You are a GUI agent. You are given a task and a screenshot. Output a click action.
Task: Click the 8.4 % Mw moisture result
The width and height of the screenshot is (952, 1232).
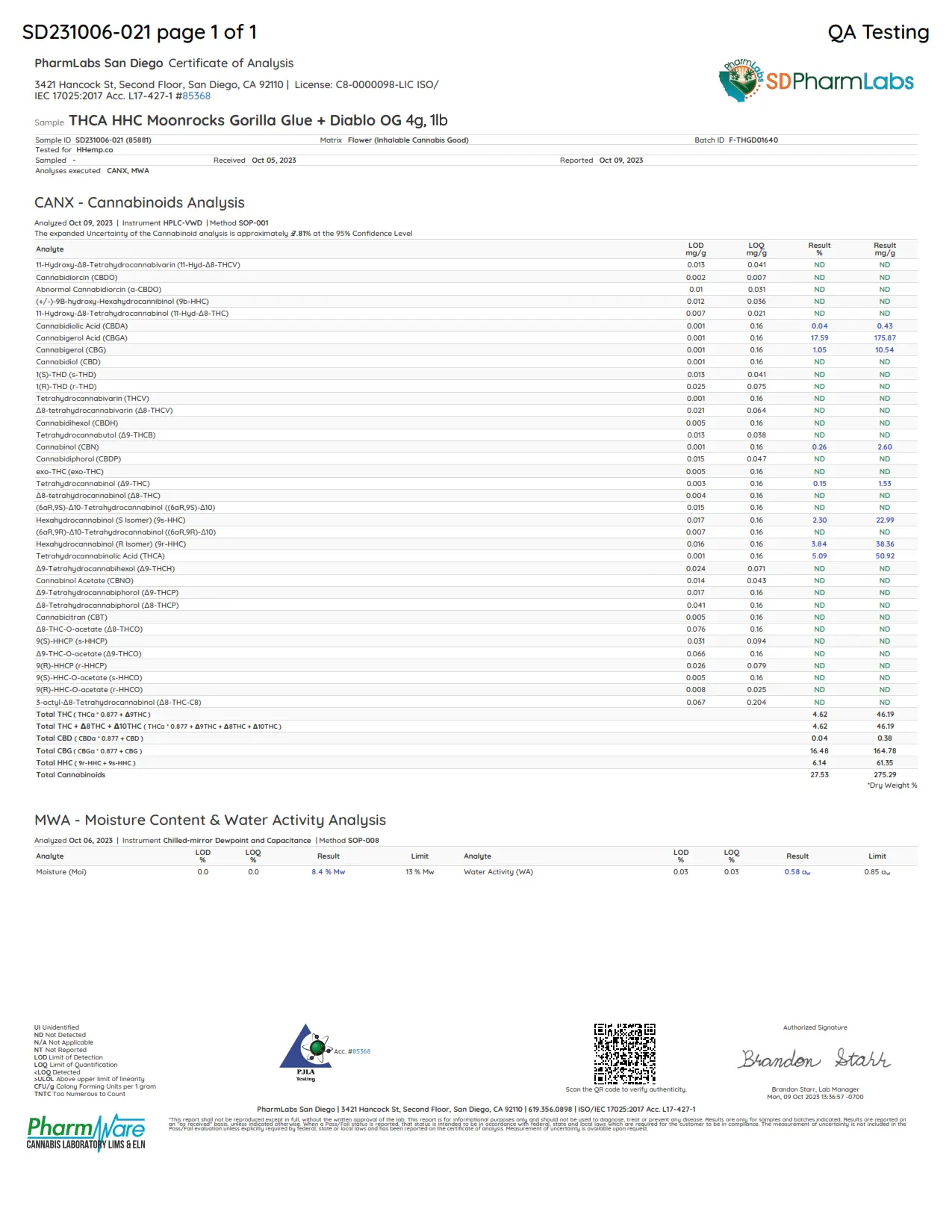[x=328, y=872]
